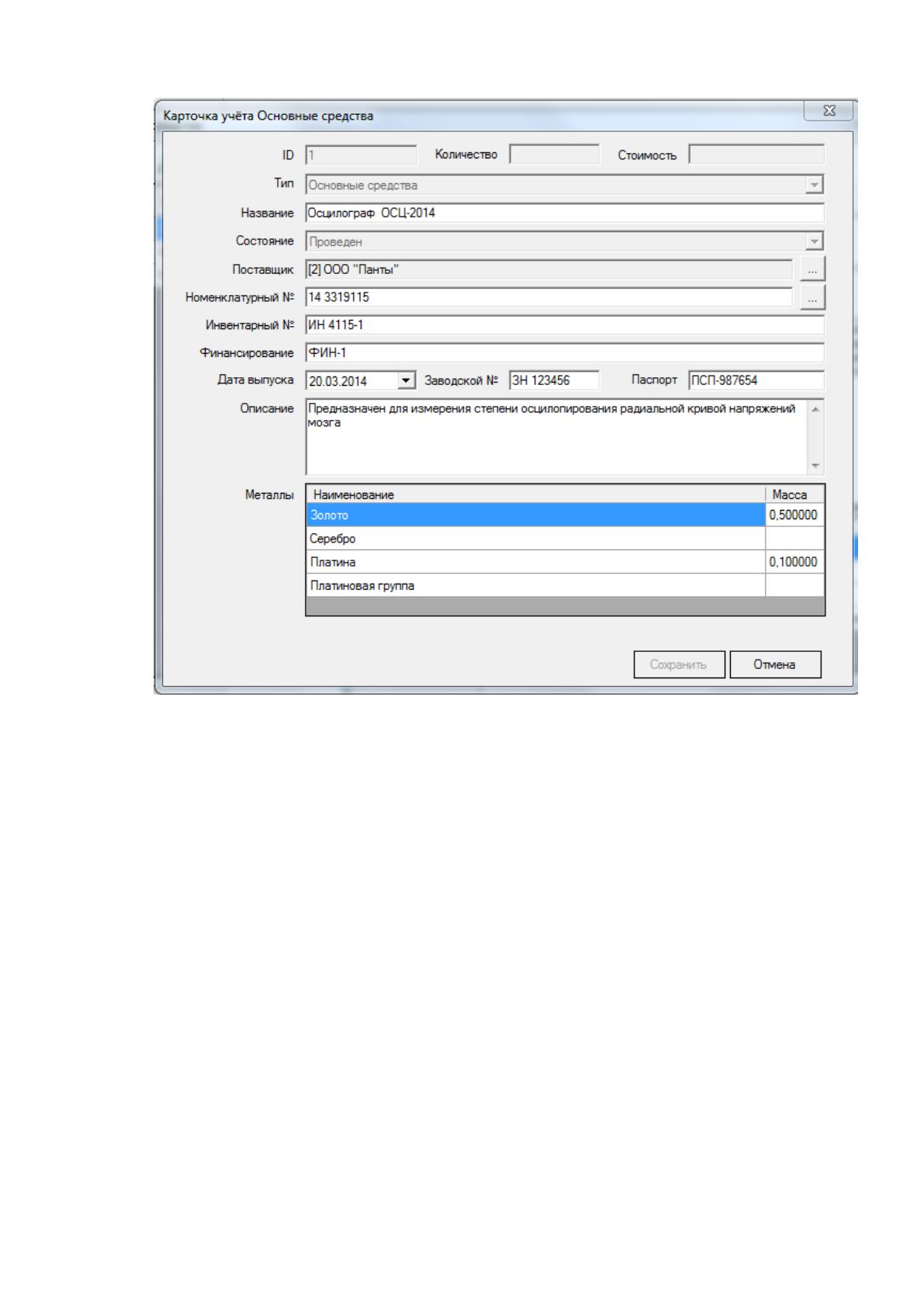924x1307 pixels.
Task: Close the Карточка учёта window
Action: point(829,111)
